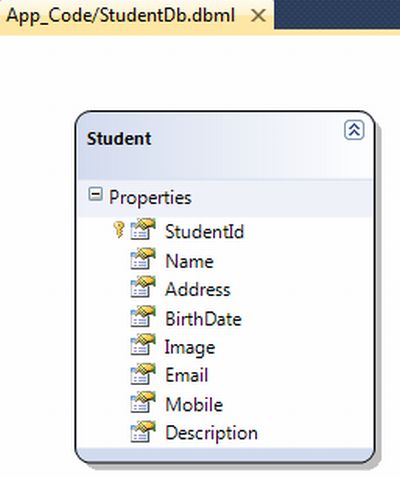Image resolution: width=400 pixels, height=478 pixels.
Task: Click the Properties section header label
Action: 150,198
